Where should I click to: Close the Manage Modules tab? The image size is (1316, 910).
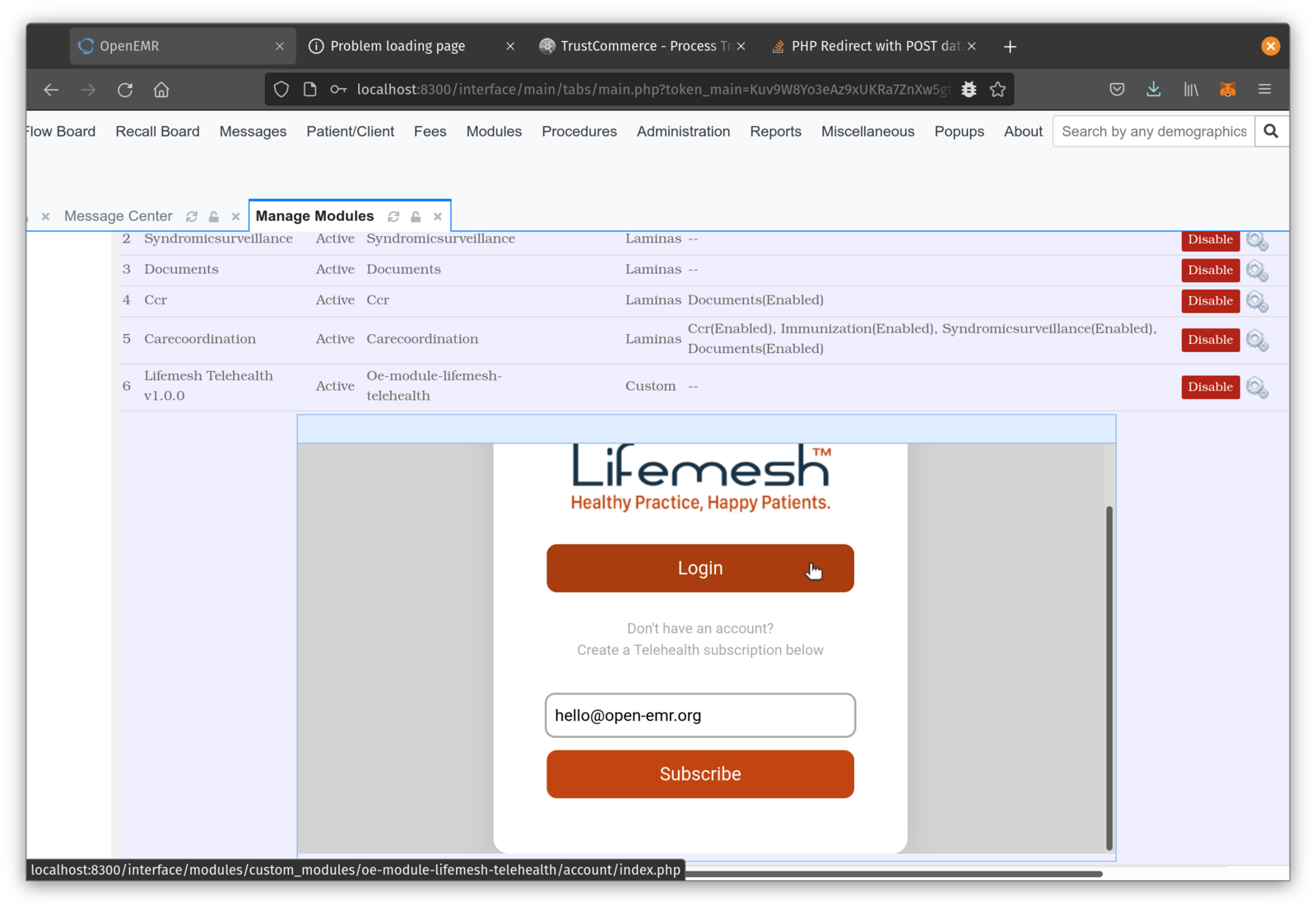tap(438, 216)
